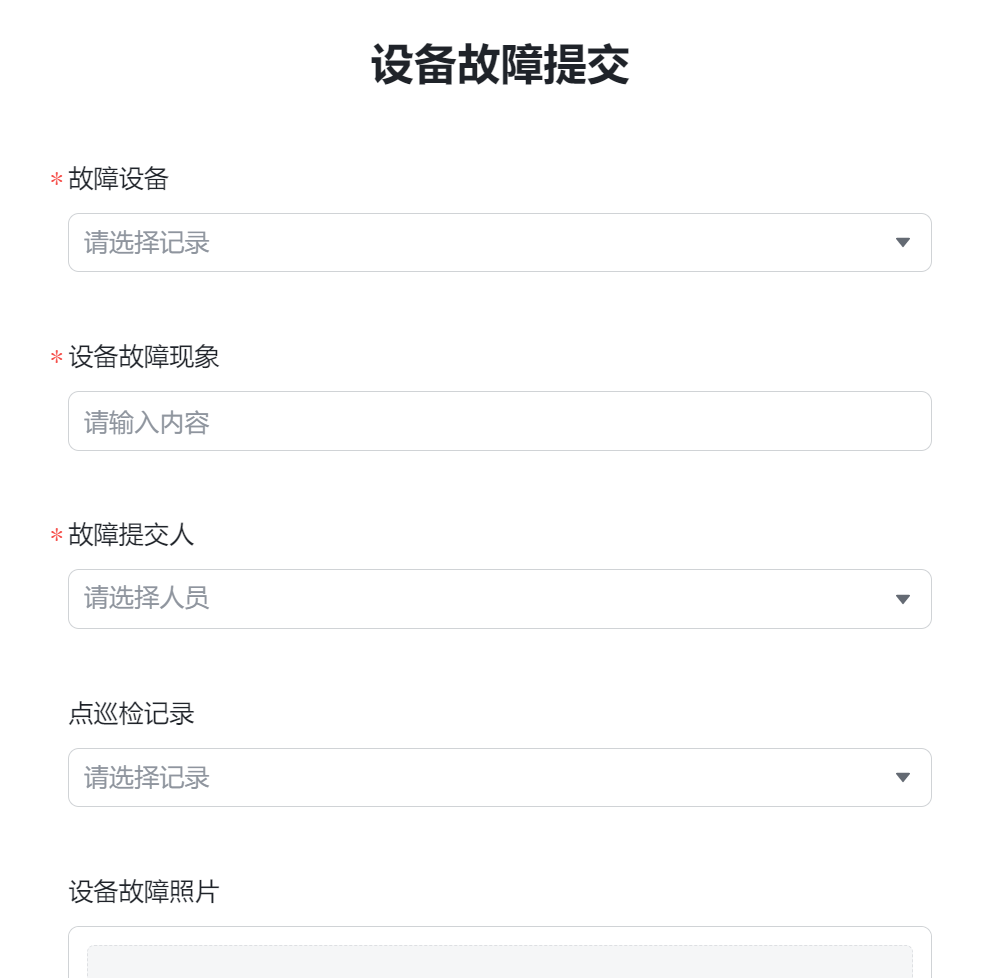Click the 设备故障照片 upload area

click(500, 961)
